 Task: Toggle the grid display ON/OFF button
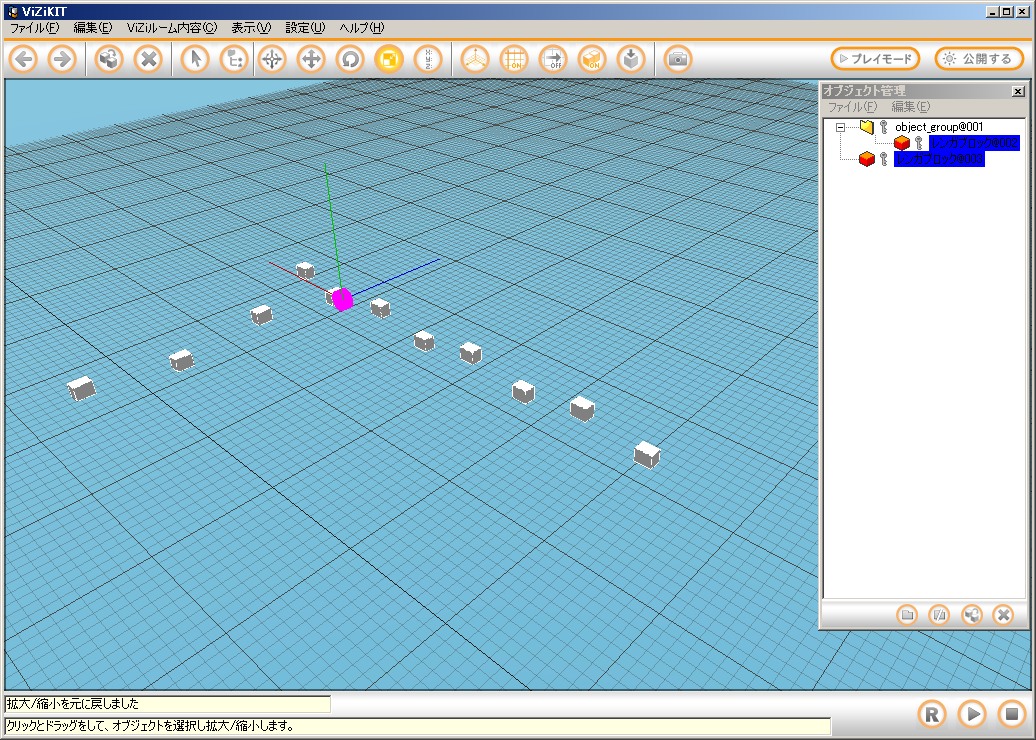(x=514, y=59)
